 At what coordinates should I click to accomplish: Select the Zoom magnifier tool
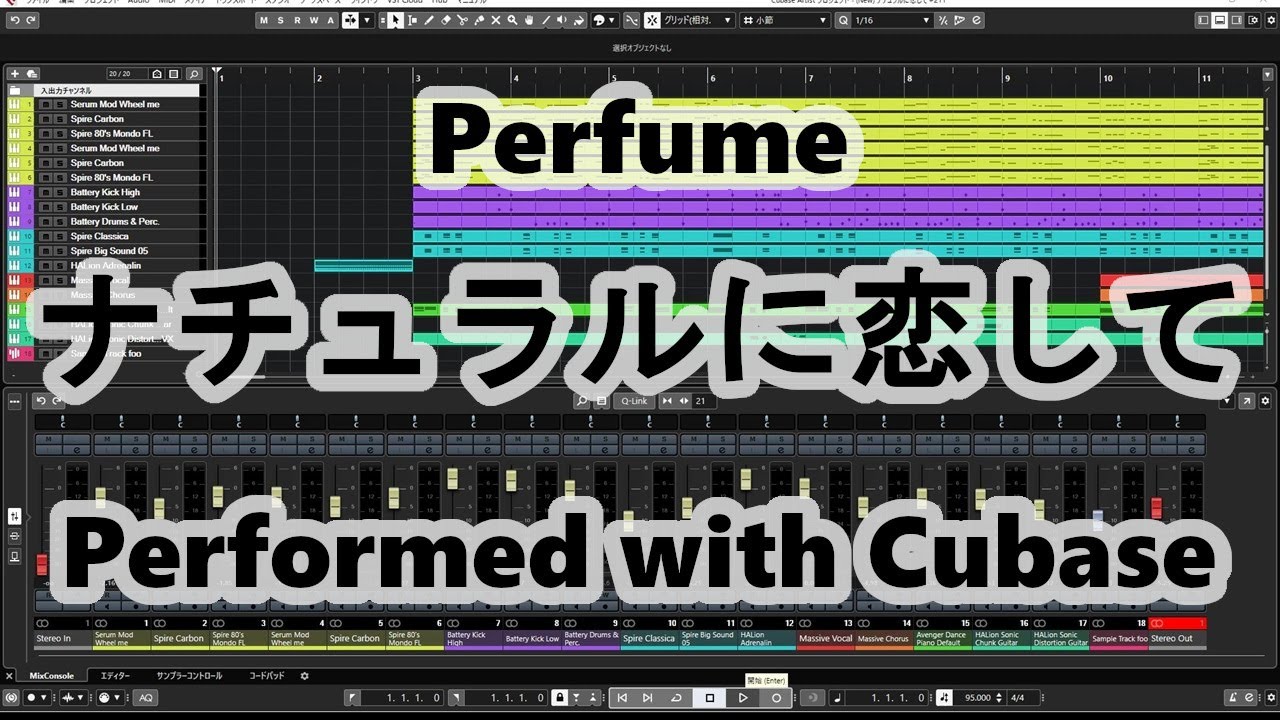[x=512, y=20]
